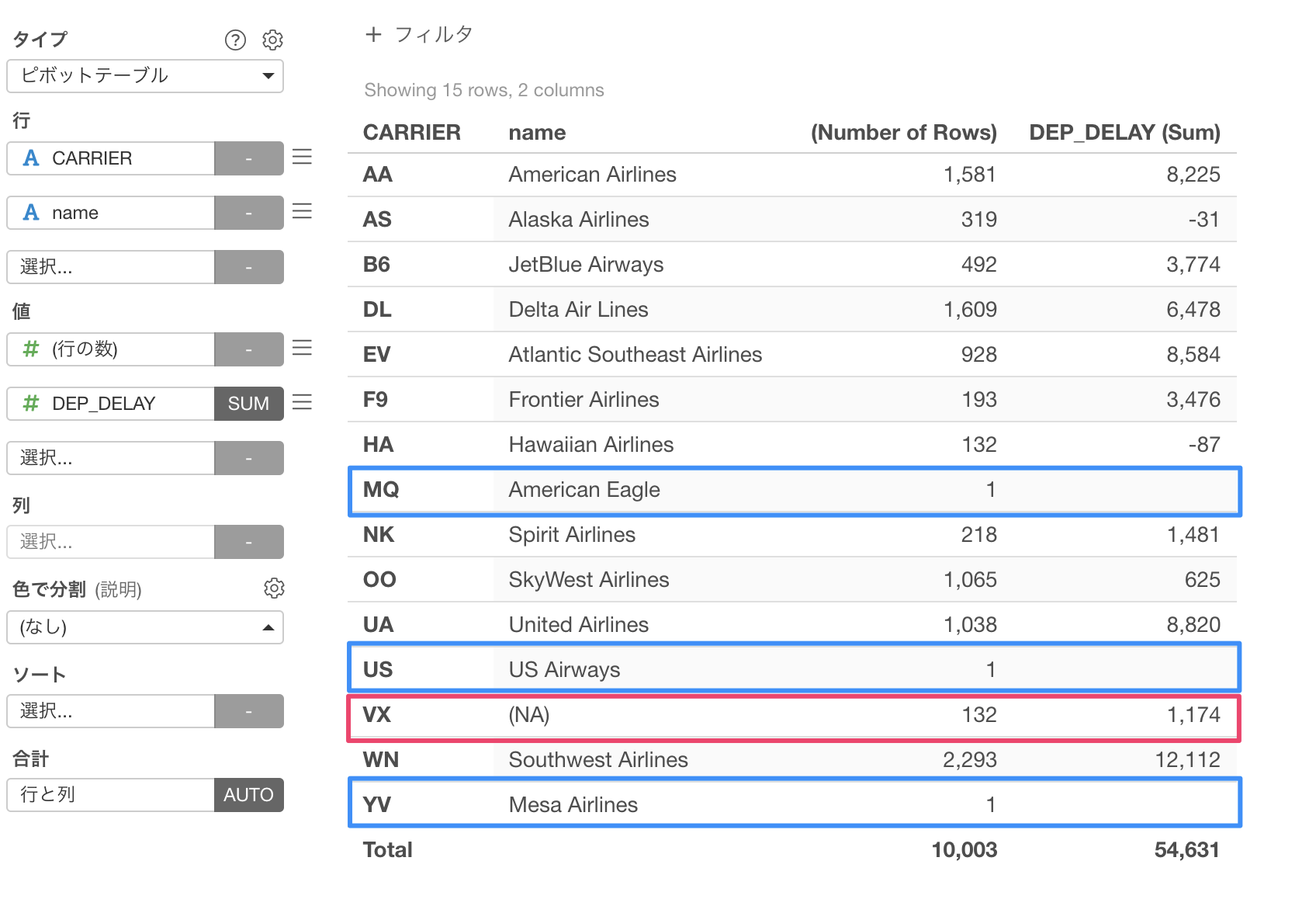Select the Mesa Airlines name cell
This screenshot has height=913, width=1316.
(573, 804)
